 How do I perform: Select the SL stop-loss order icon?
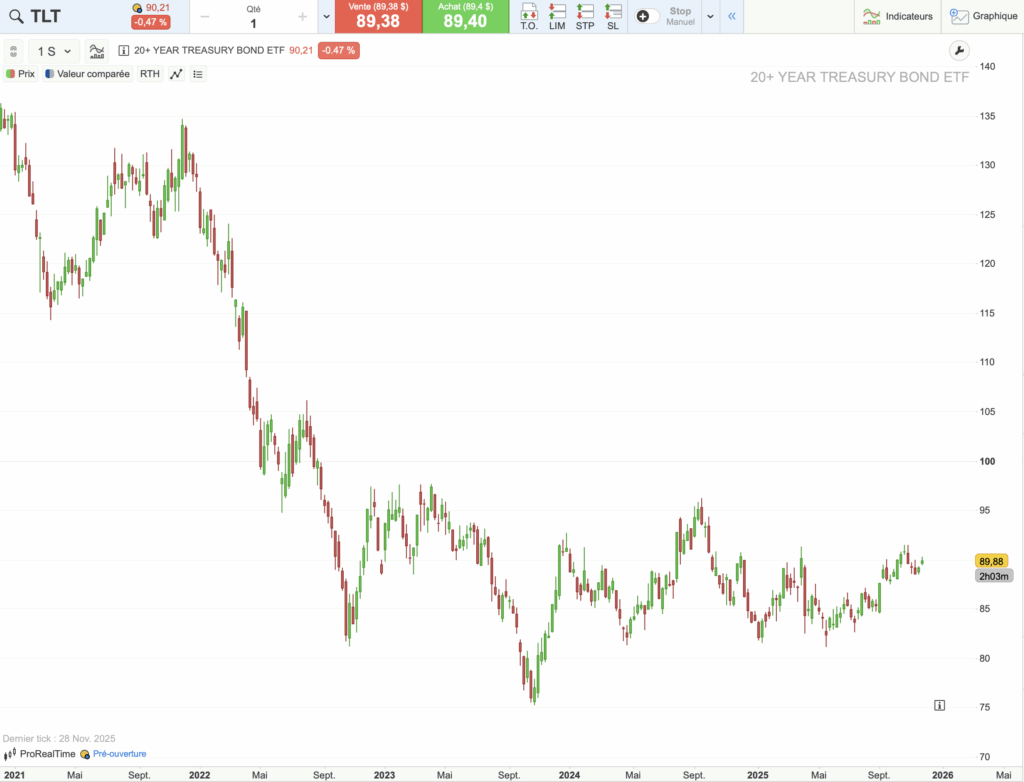(x=613, y=16)
